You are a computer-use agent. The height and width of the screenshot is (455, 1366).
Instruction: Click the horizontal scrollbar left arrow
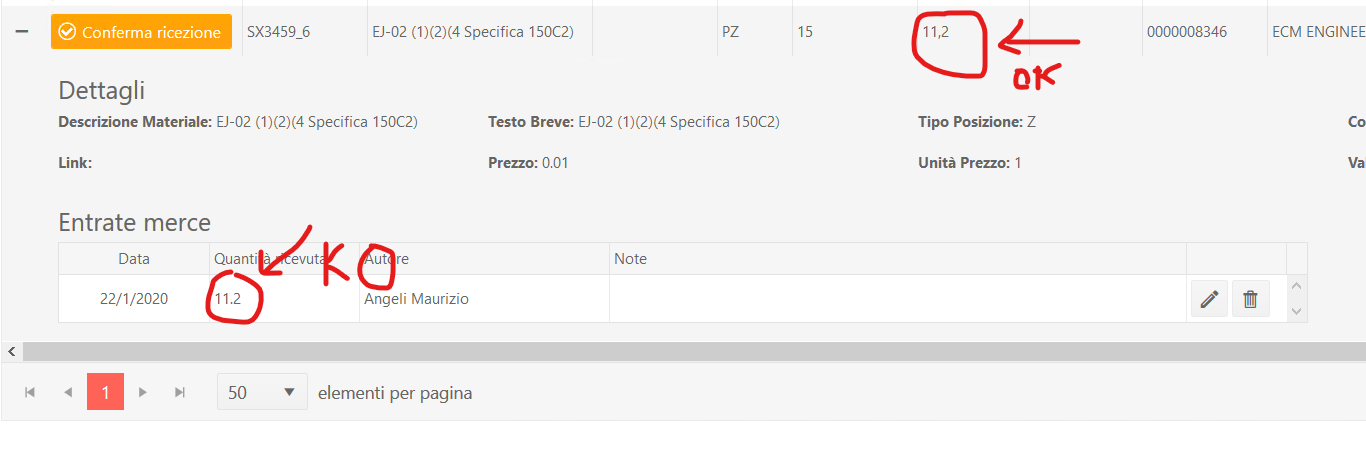coord(10,351)
